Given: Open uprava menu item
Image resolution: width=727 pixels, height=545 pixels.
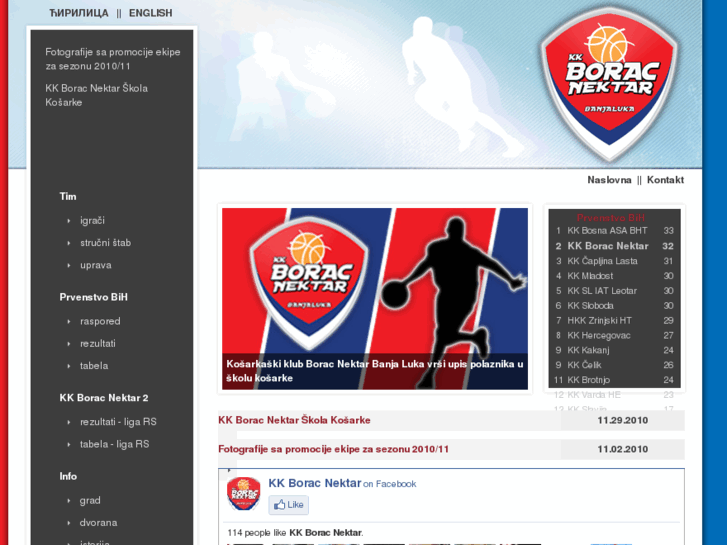Looking at the screenshot, I should pyautogui.click(x=96, y=265).
